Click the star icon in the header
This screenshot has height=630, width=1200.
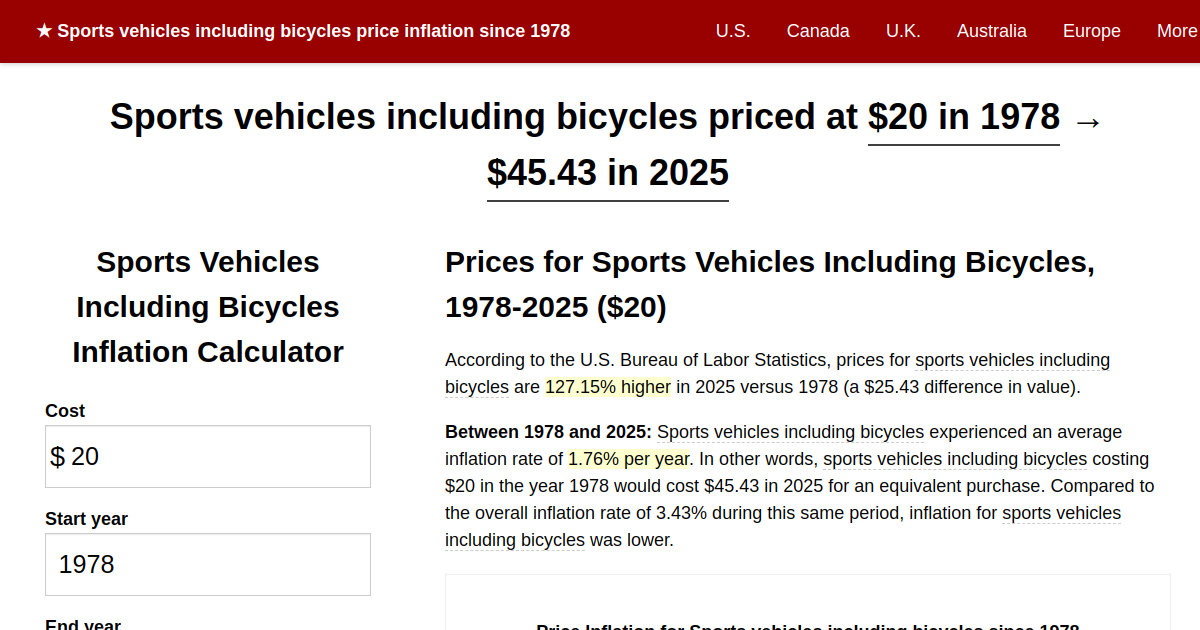(44, 31)
